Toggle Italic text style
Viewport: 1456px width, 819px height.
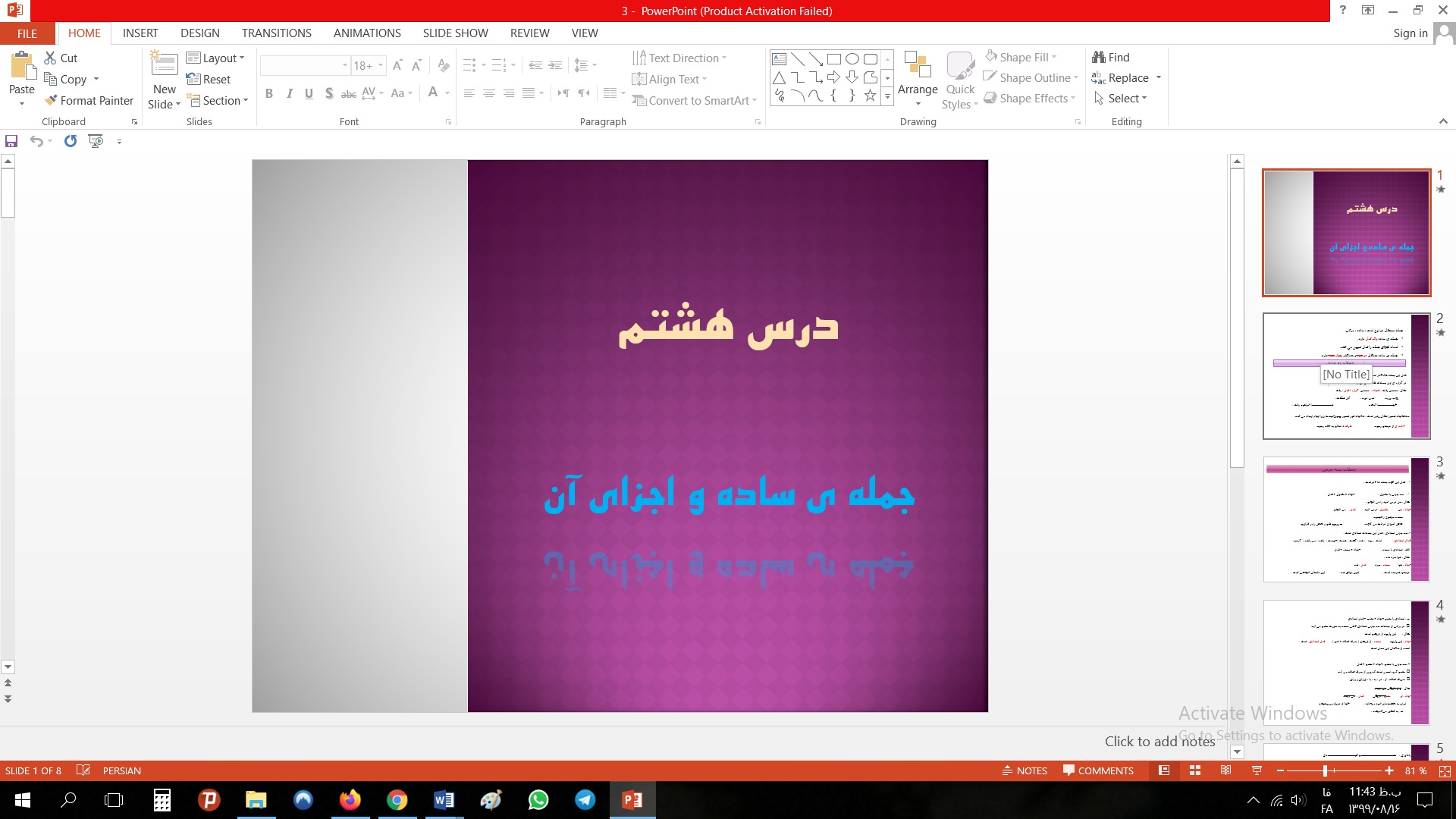(x=289, y=93)
